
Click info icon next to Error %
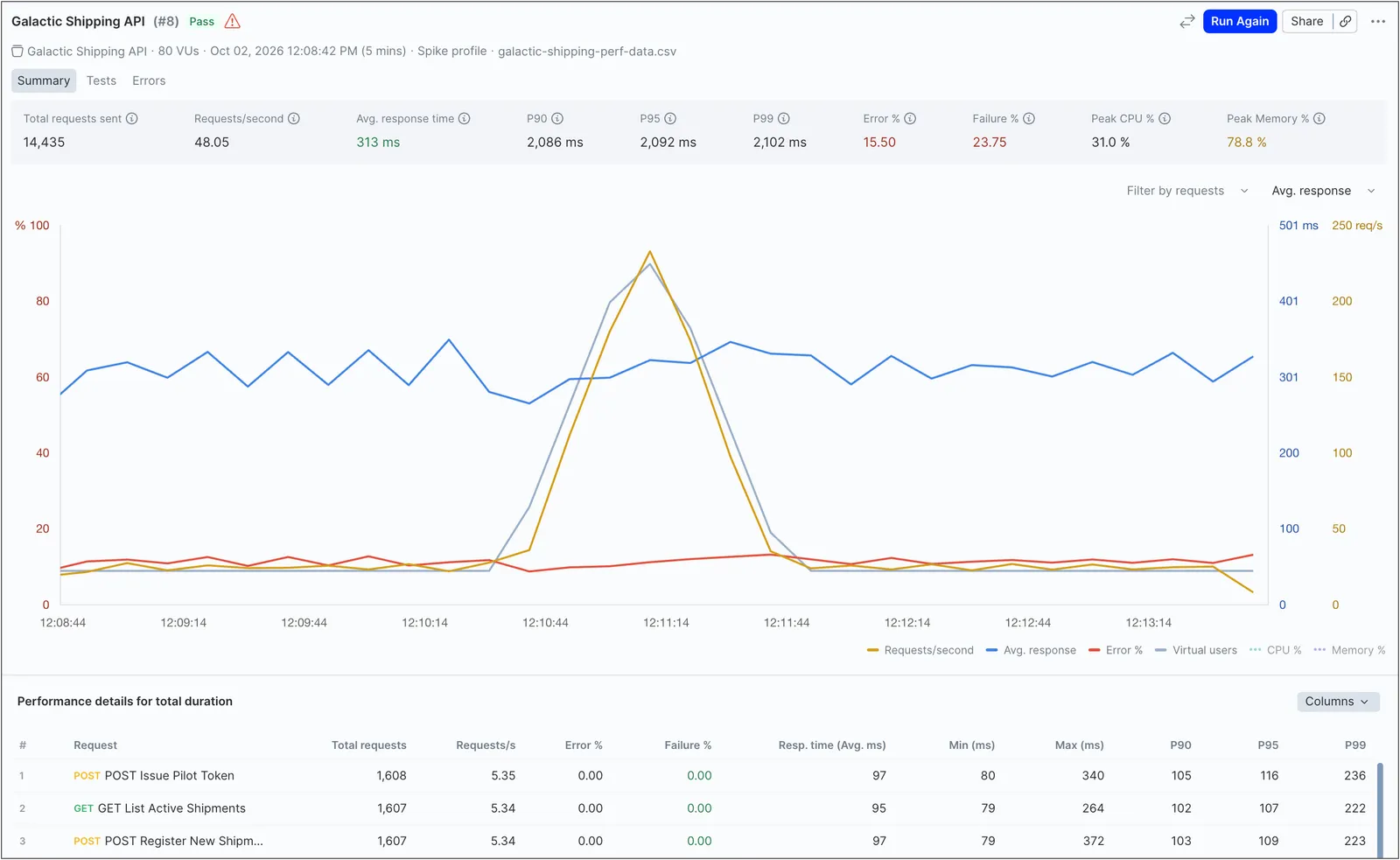910,119
